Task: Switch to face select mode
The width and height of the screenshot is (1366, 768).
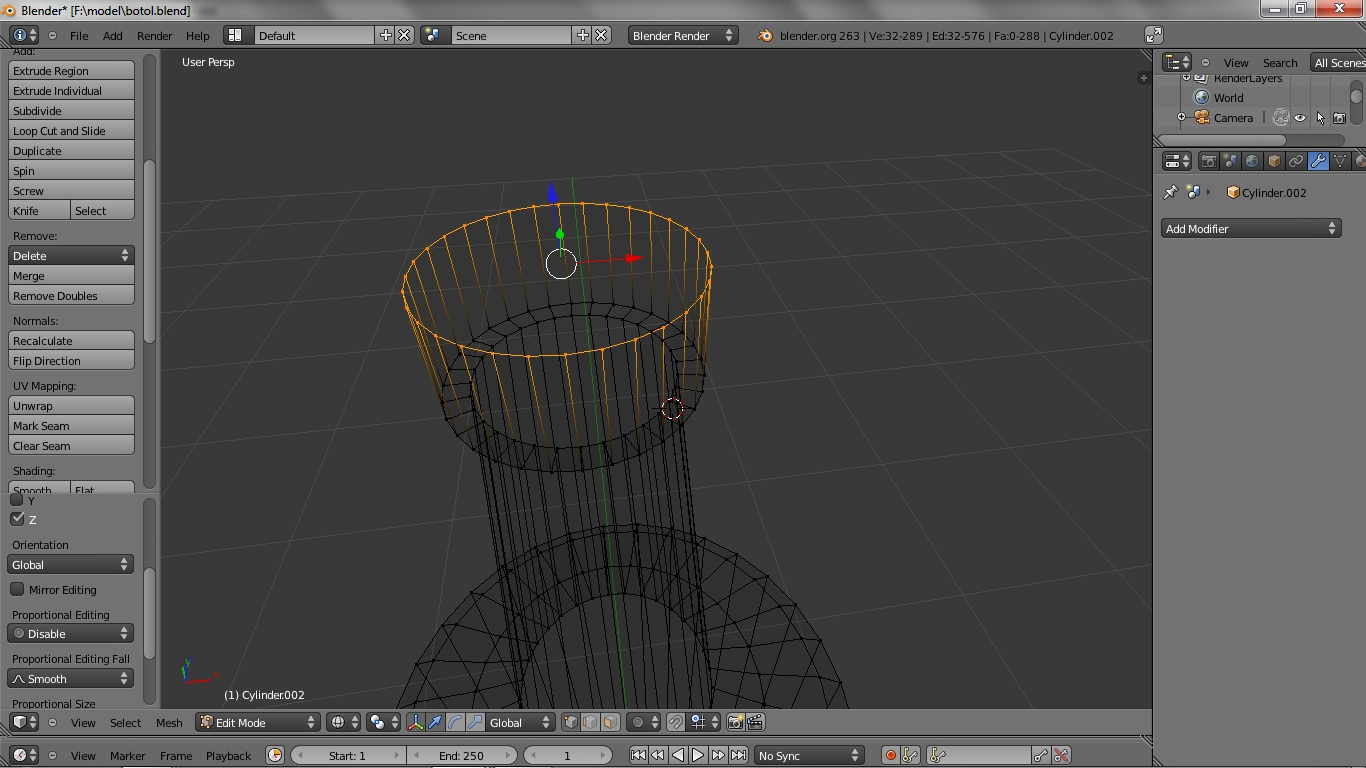Action: pyautogui.click(x=611, y=722)
